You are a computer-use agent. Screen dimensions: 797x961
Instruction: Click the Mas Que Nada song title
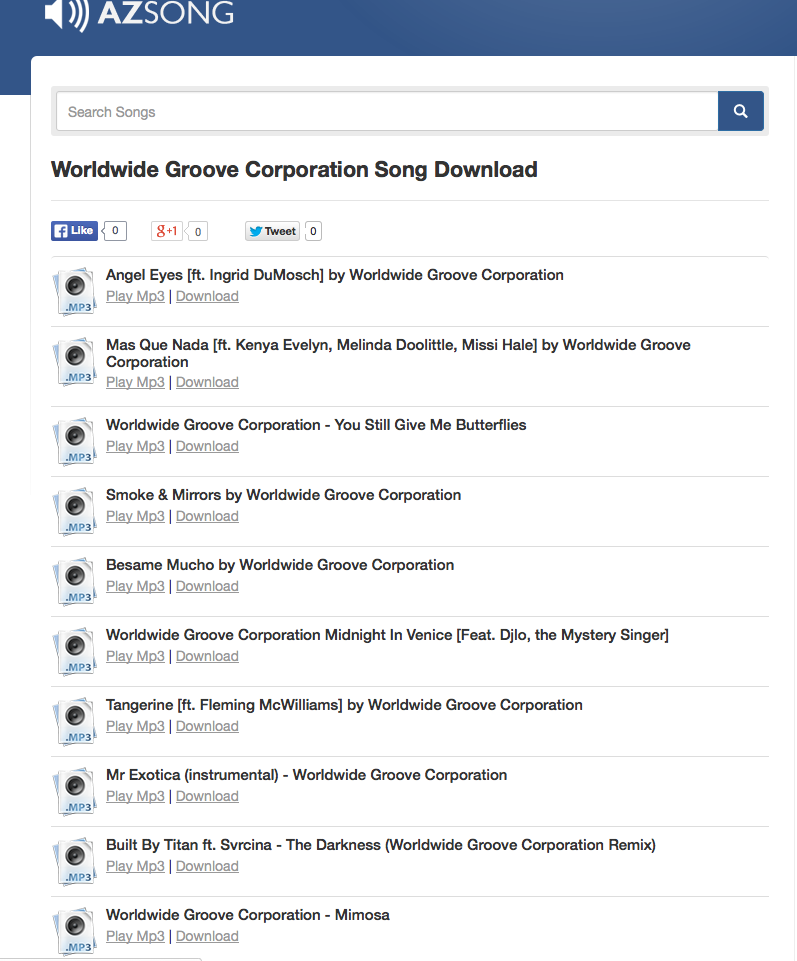pyautogui.click(x=398, y=353)
